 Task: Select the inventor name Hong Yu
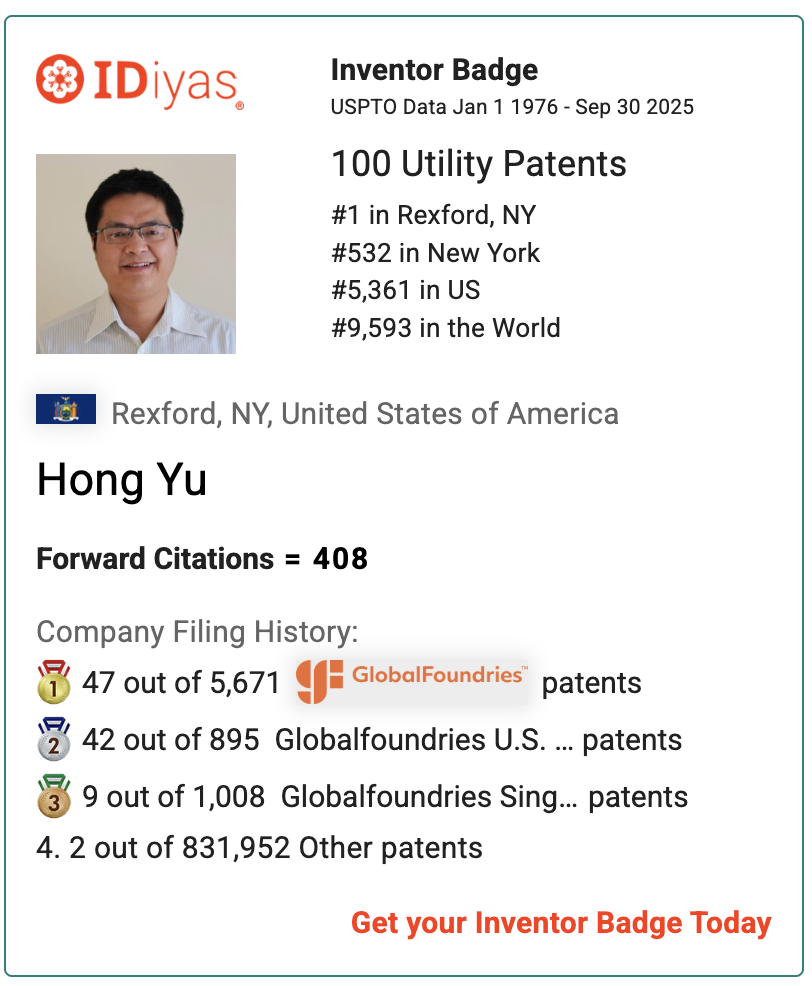pos(122,481)
